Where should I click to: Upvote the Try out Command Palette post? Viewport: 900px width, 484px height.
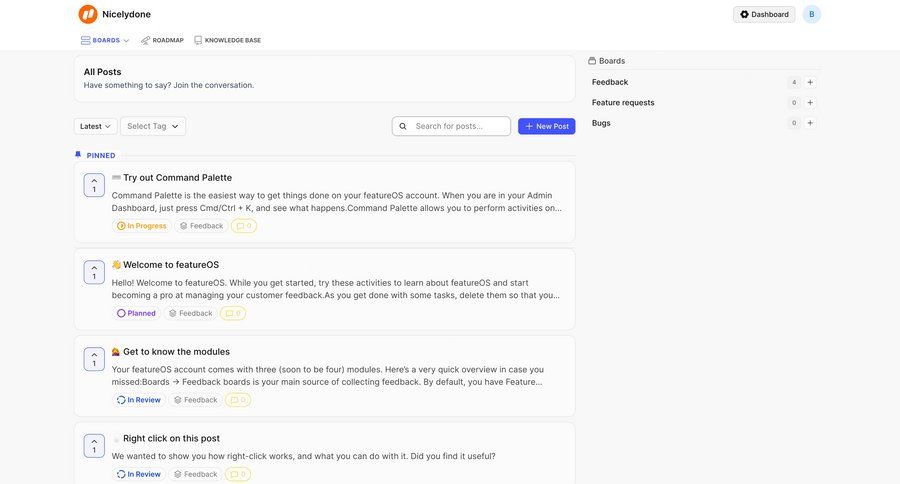click(94, 185)
